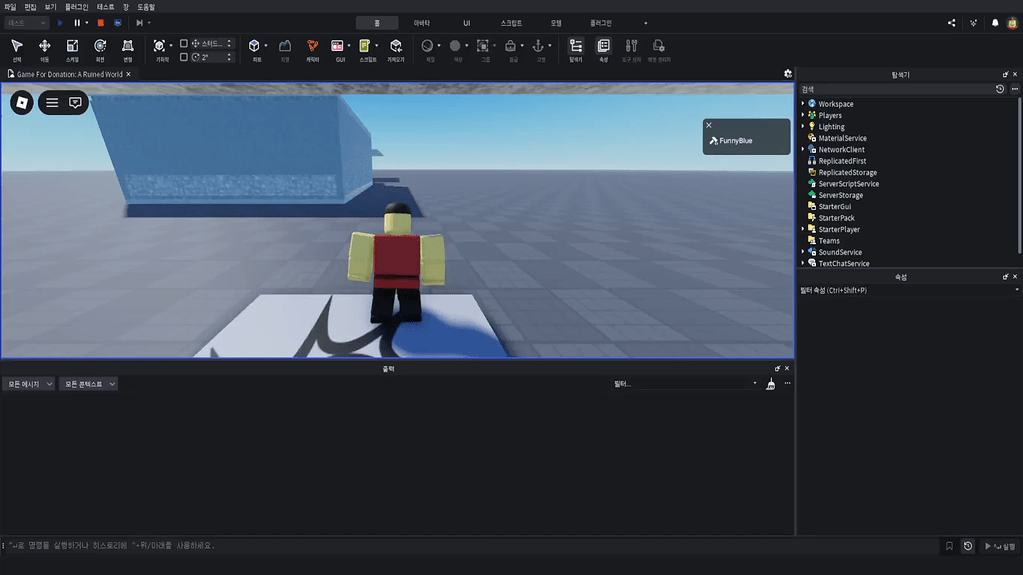Image resolution: width=1023 pixels, height=575 pixels.
Task: Select ServerScriptService in Explorer
Action: point(848,183)
